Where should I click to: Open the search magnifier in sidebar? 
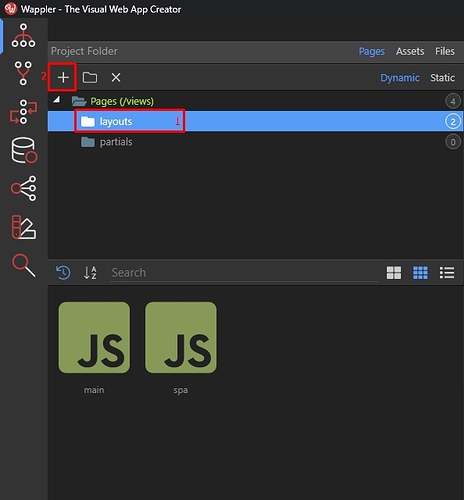23,265
